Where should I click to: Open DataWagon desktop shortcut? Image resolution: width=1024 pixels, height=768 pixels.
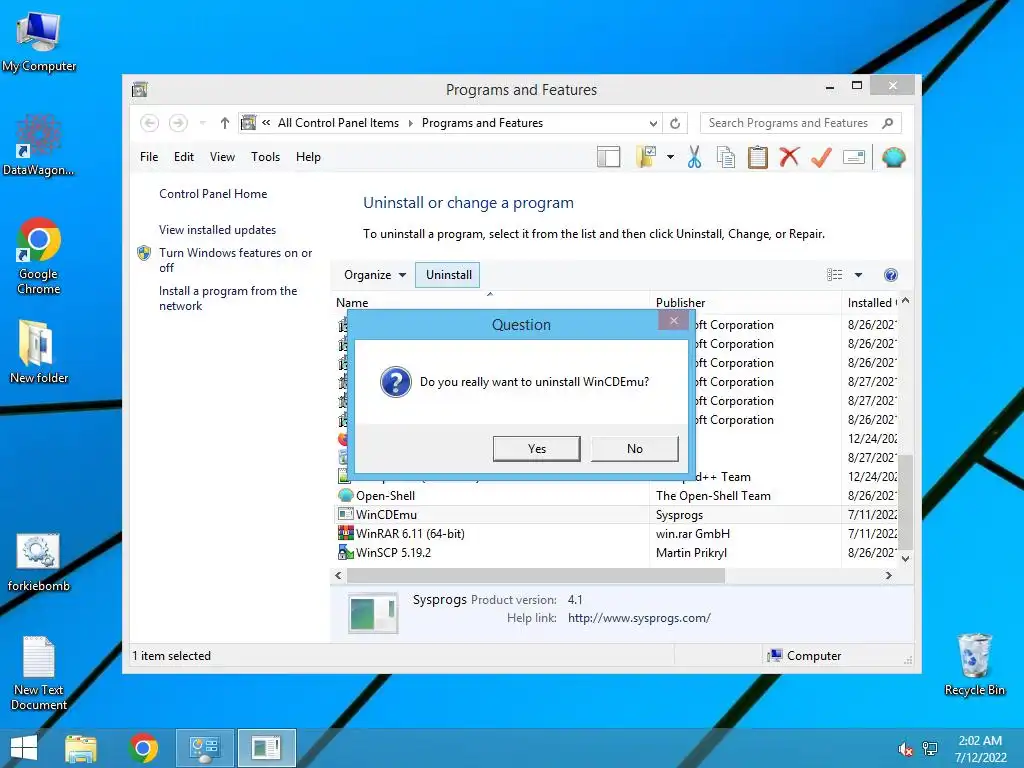pyautogui.click(x=39, y=145)
